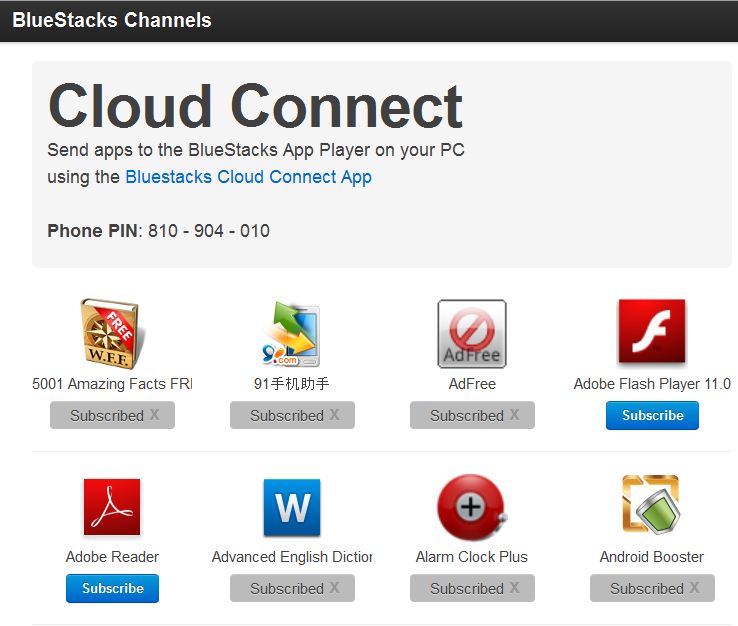Image resolution: width=738 pixels, height=626 pixels.
Task: Click the Adobe Reader name label
Action: 112,557
